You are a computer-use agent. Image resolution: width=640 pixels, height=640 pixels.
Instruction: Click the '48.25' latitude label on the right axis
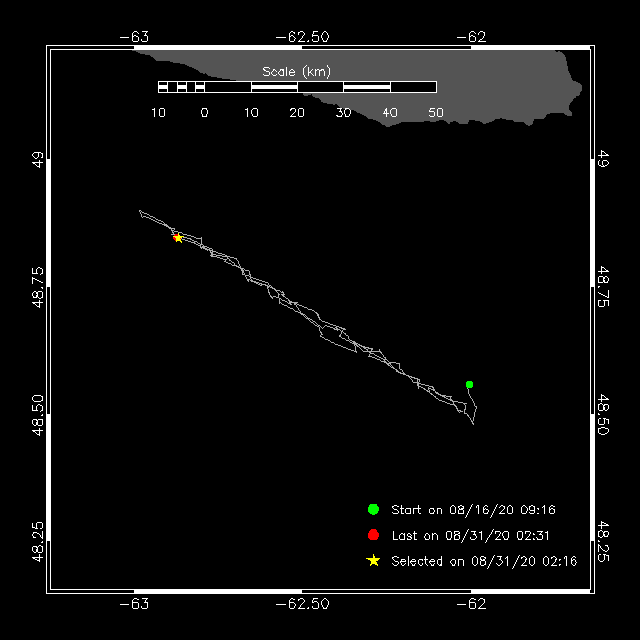pos(603,542)
